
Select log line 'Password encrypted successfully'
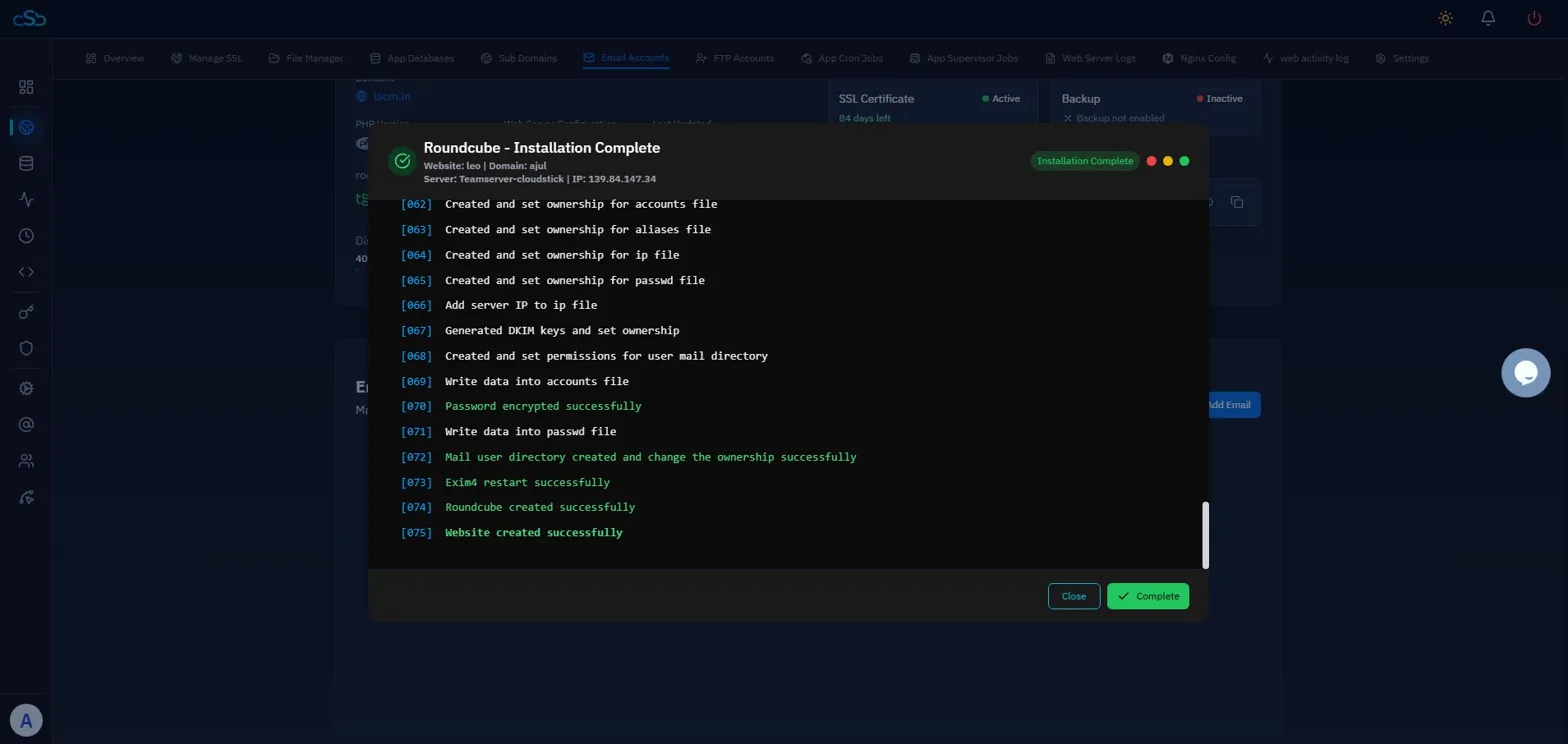543,407
